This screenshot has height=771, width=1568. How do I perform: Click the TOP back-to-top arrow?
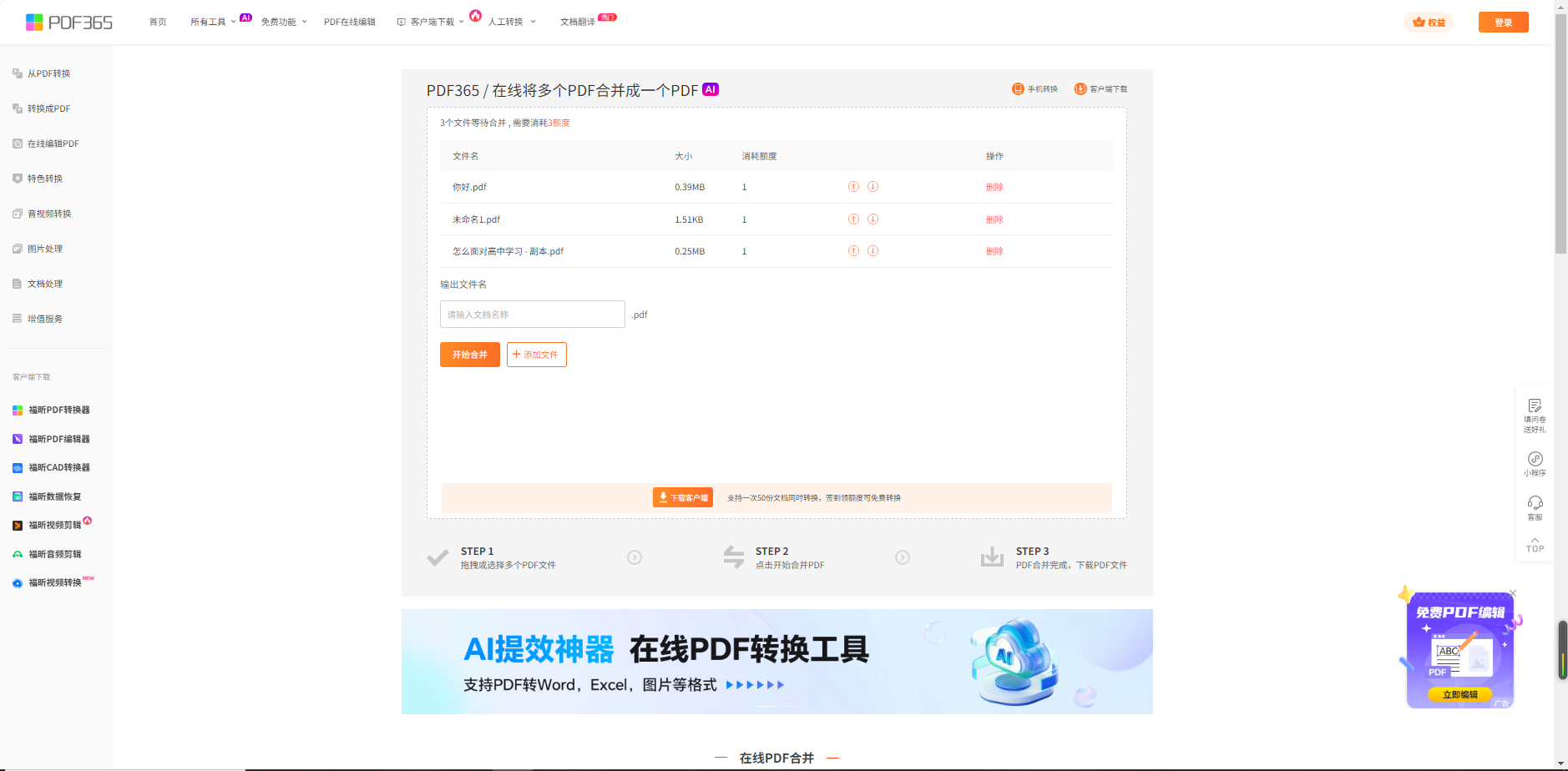[1535, 545]
